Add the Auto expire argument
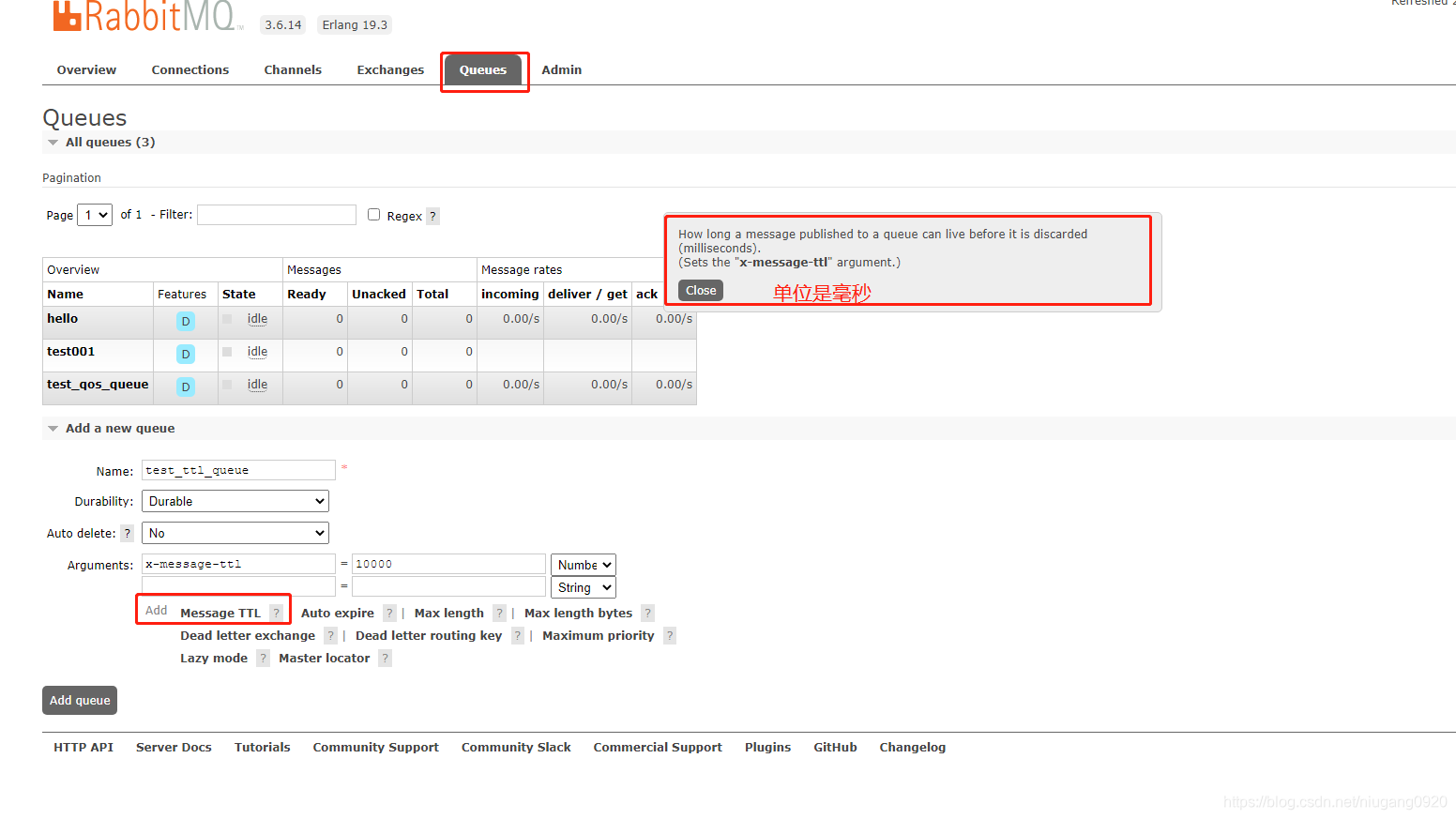Image resolution: width=1456 pixels, height=819 pixels. click(x=338, y=614)
